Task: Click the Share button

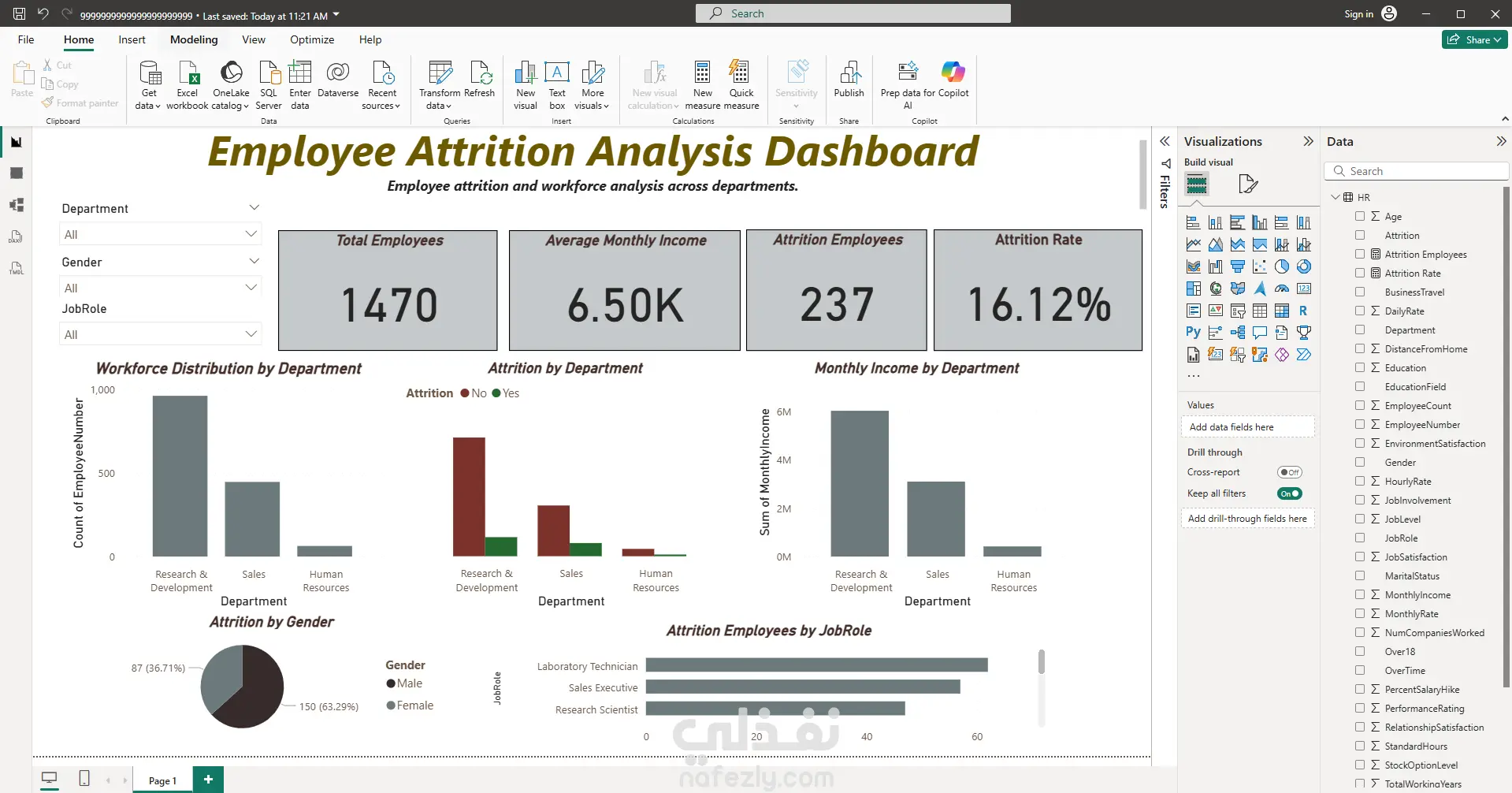Action: click(1474, 39)
